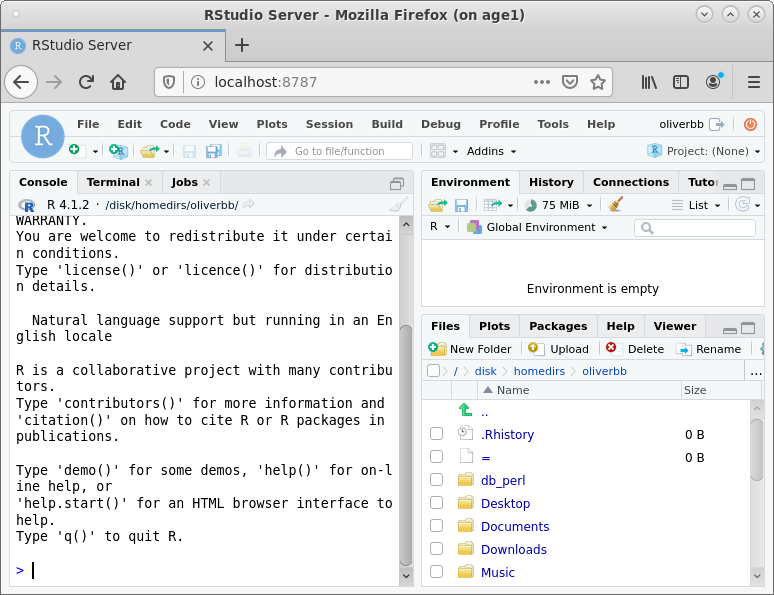This screenshot has height=595, width=774.
Task: Open the Session menu
Action: pos(329,124)
